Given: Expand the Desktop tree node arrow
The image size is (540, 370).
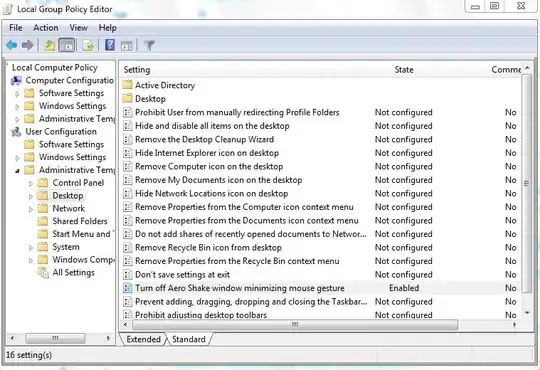Looking at the screenshot, I should tap(31, 196).
